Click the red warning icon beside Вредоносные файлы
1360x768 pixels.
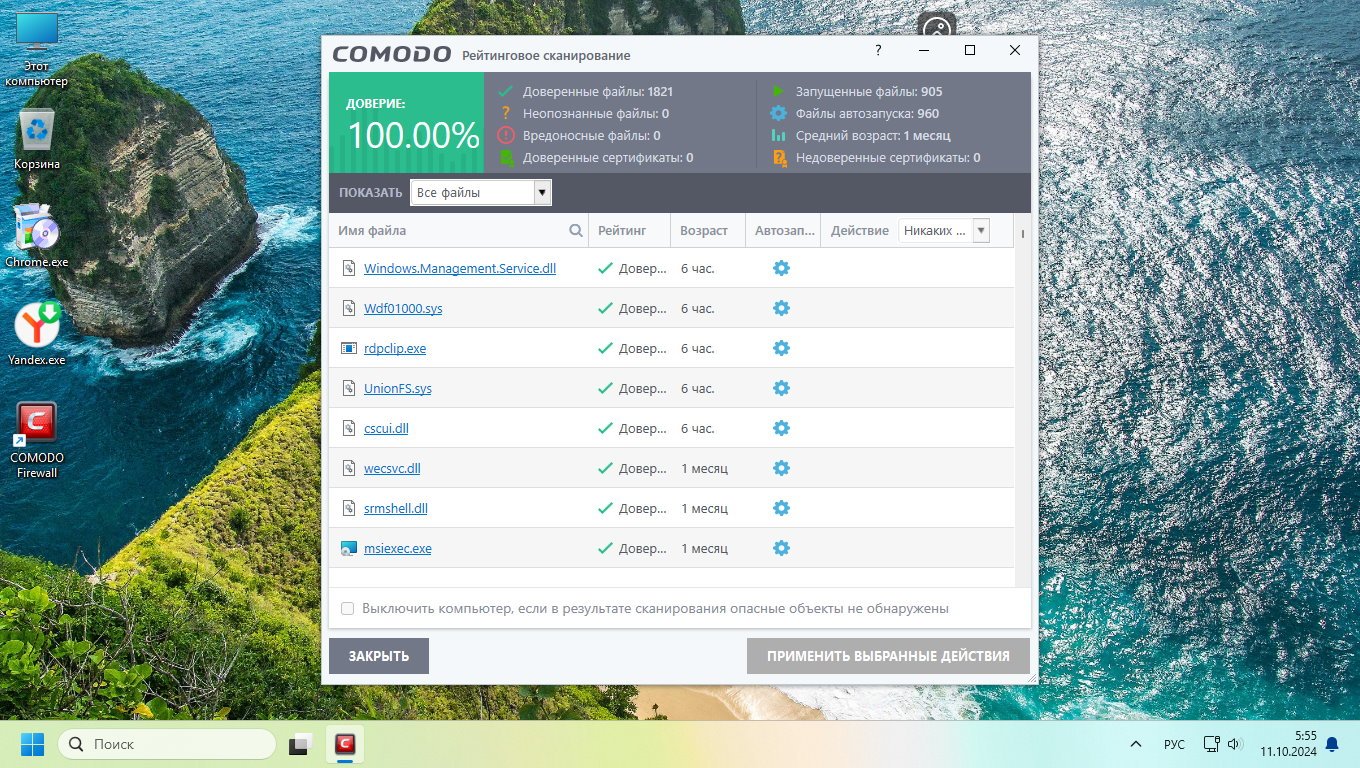pos(506,135)
